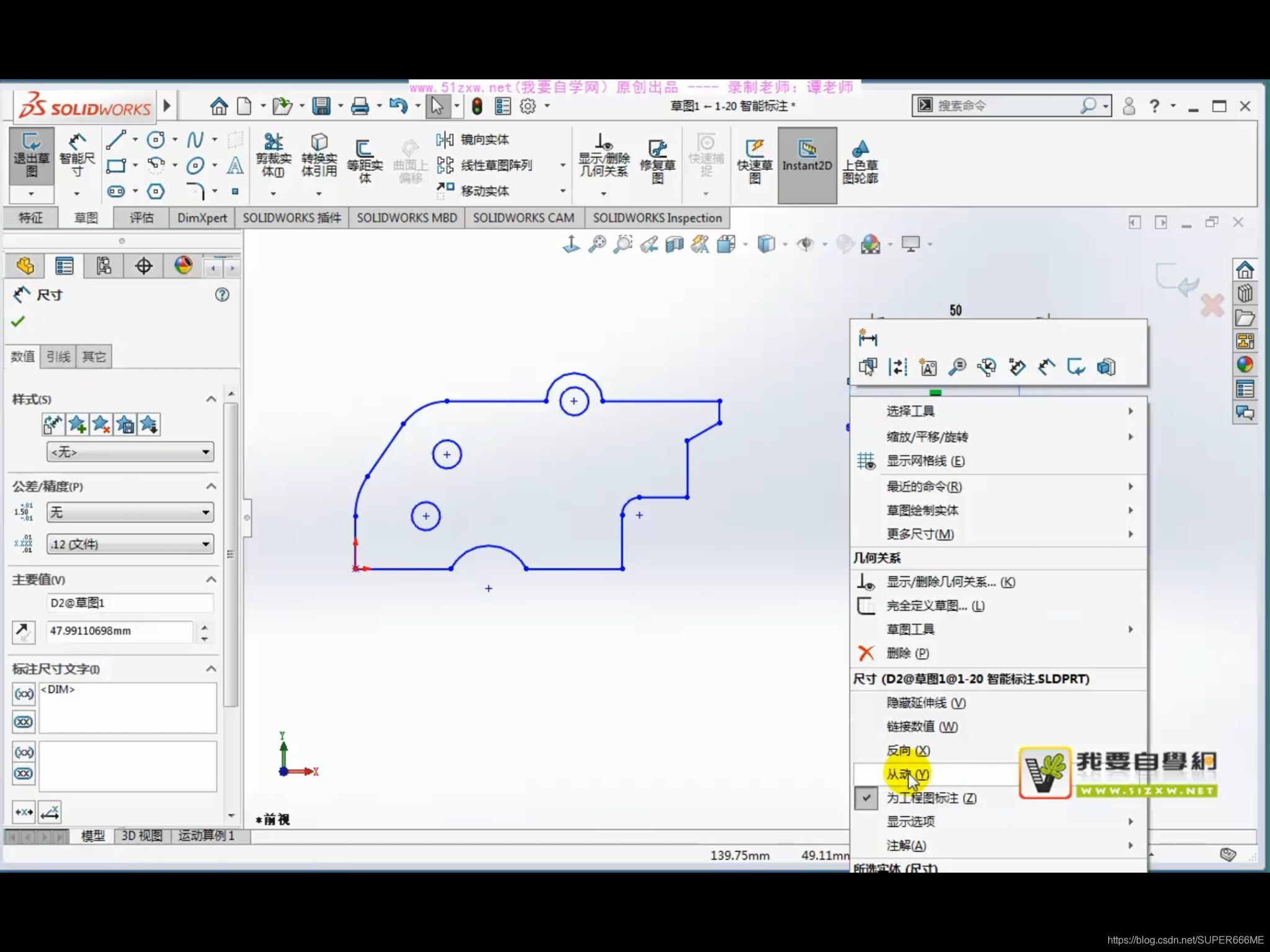1270x952 pixels.
Task: Switch to the 引线 tab in dimension panel
Action: 58,356
